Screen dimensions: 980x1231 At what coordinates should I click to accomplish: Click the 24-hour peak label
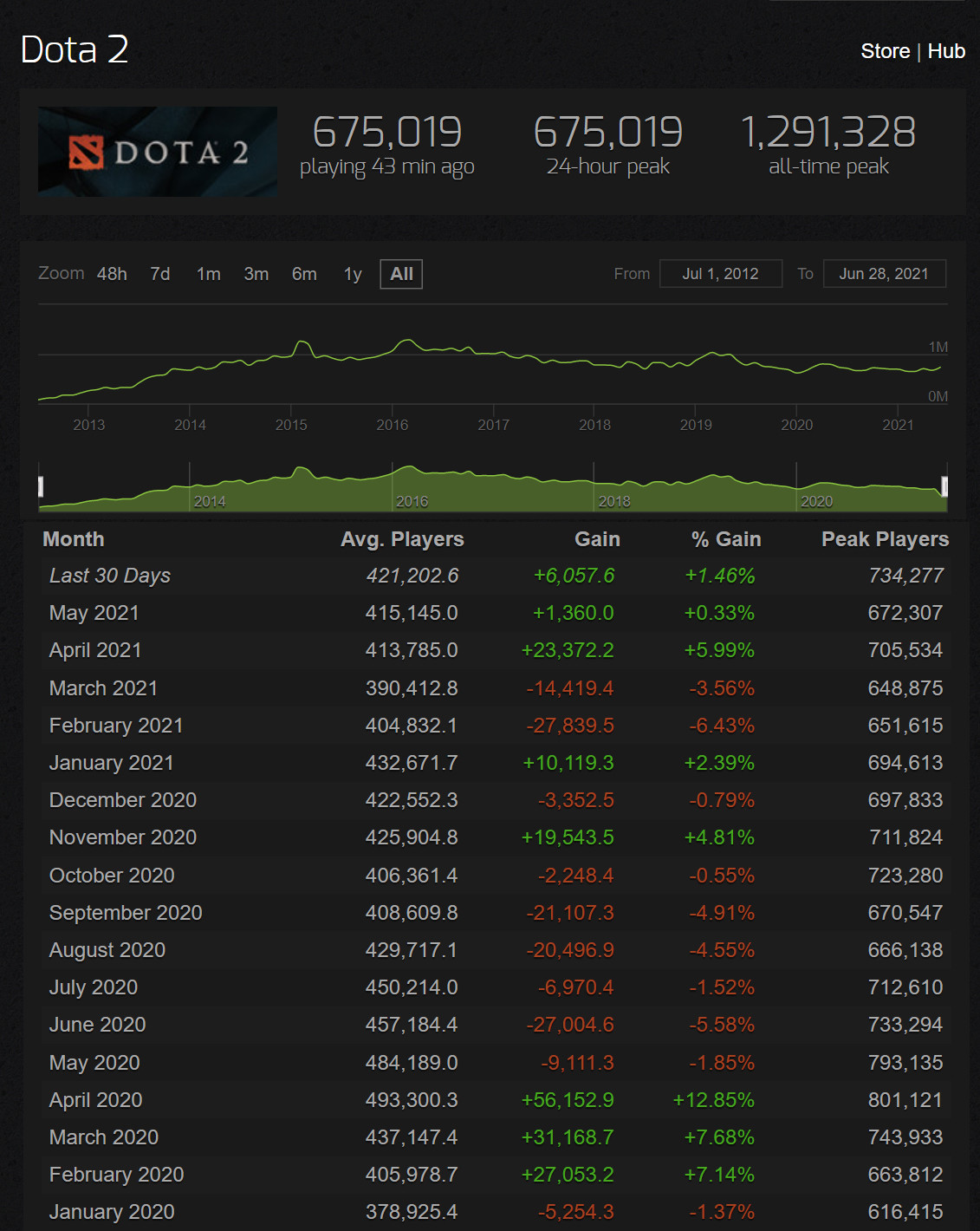click(608, 166)
